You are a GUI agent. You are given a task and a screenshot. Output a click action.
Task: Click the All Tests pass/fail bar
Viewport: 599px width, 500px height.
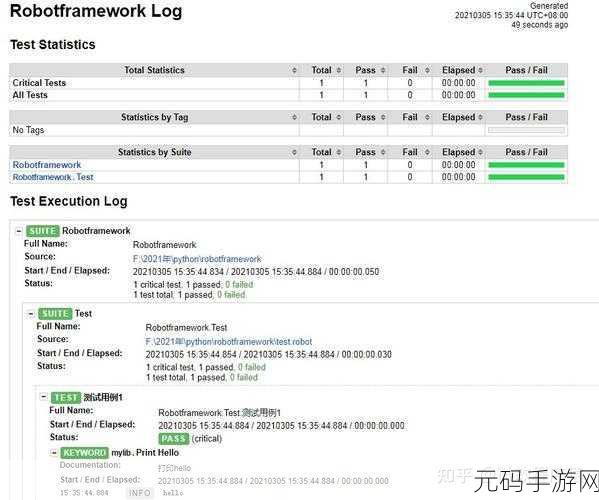(526, 95)
